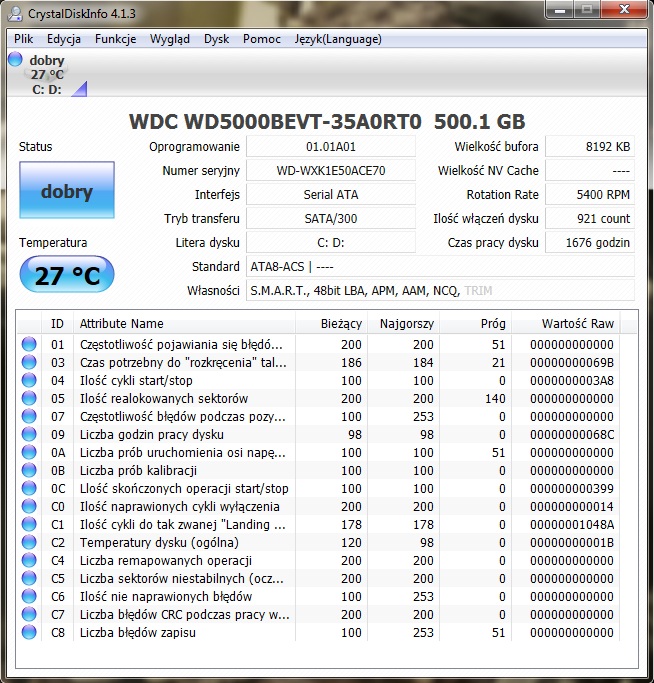654x683 pixels.
Task: Click the power-on hours value 1676 godzin
Action: tap(590, 242)
